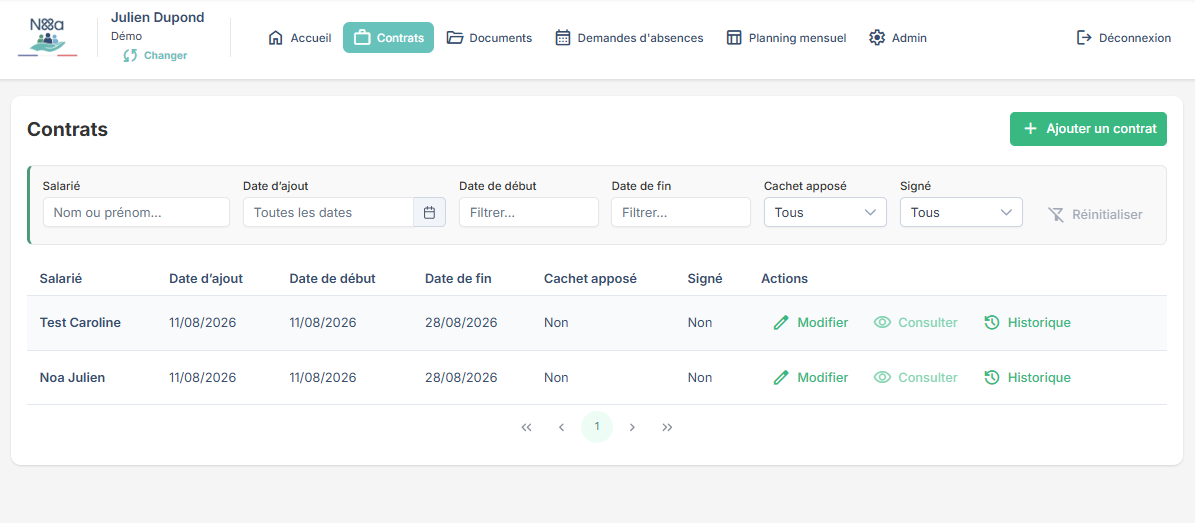Viewport: 1195px width, 523px height.
Task: Go to Accueil home page
Action: 300,37
